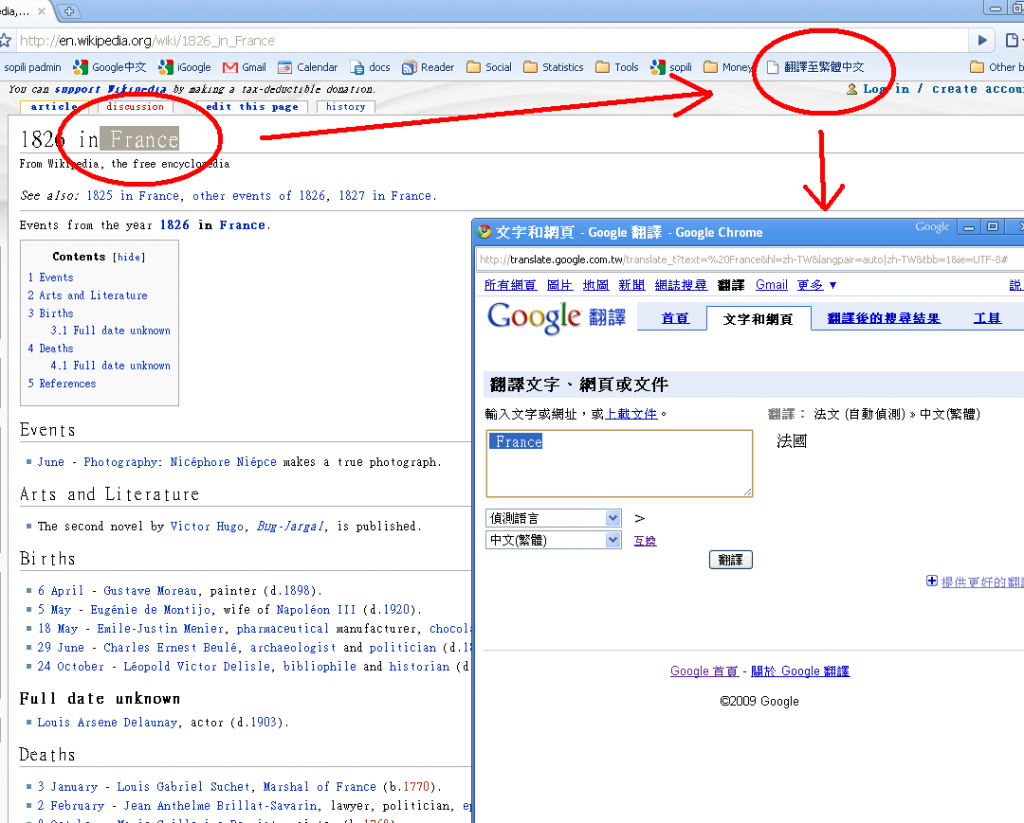
Task: Open the Statistics bookmark
Action: click(561, 67)
